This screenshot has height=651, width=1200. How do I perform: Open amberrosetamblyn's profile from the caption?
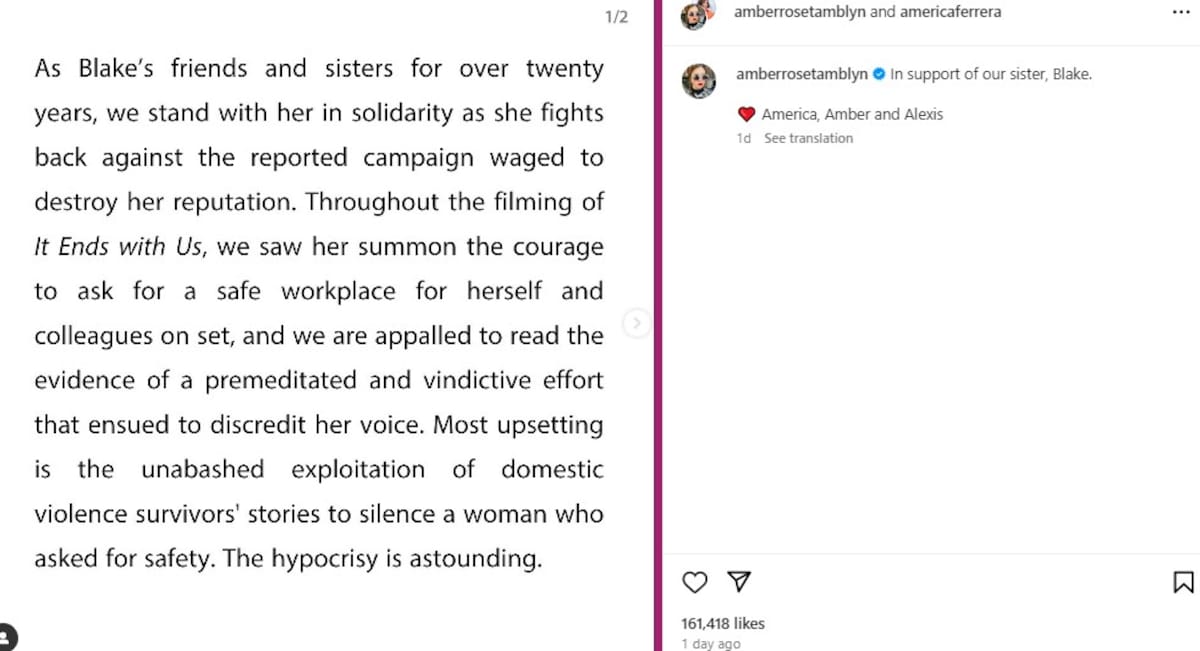click(x=800, y=74)
